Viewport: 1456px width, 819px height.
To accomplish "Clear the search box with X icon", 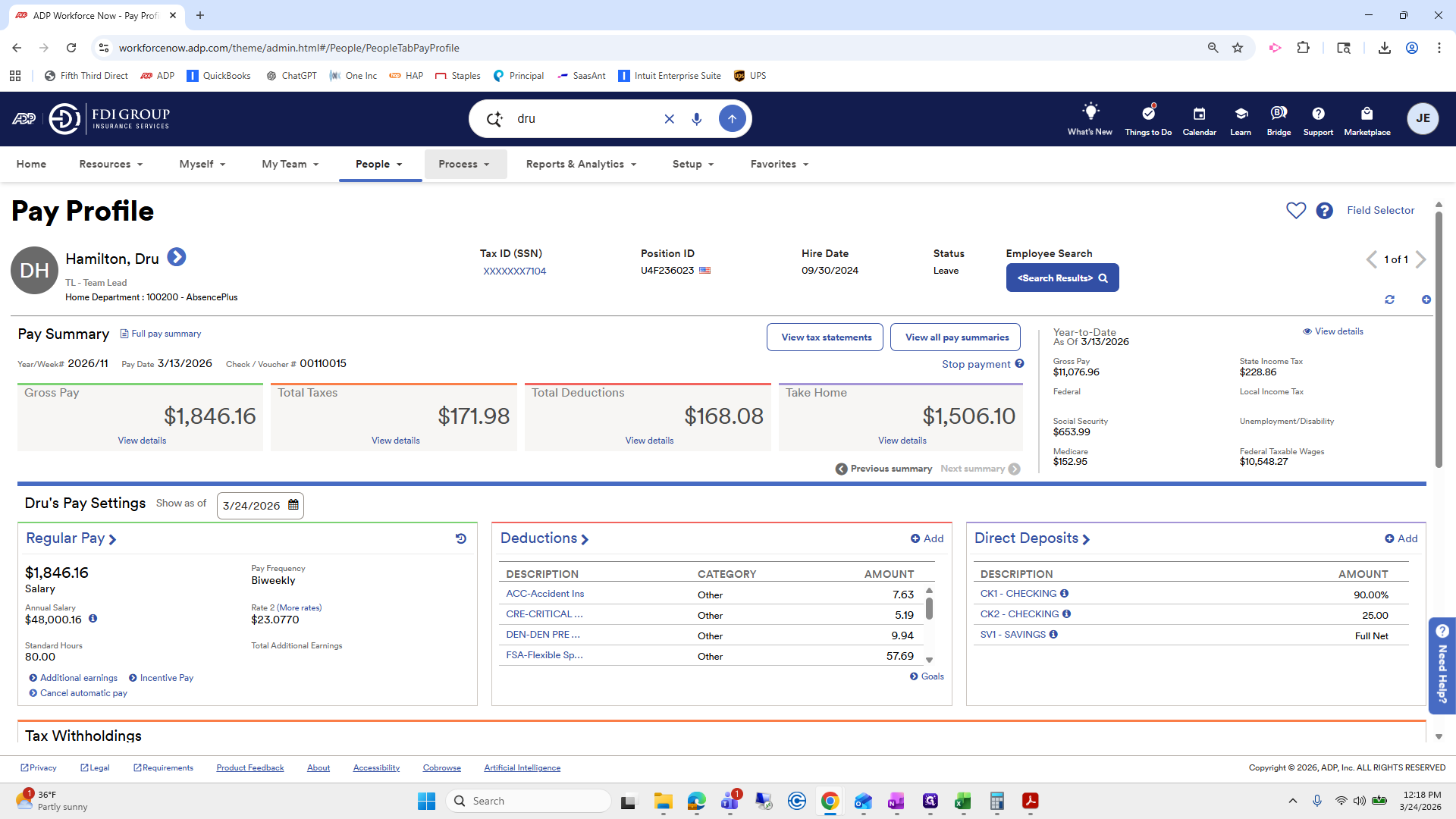I will click(x=669, y=119).
